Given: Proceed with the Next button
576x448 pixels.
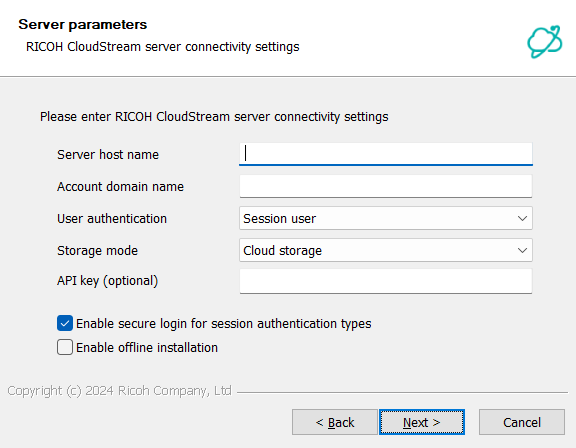Looking at the screenshot, I should (422, 422).
